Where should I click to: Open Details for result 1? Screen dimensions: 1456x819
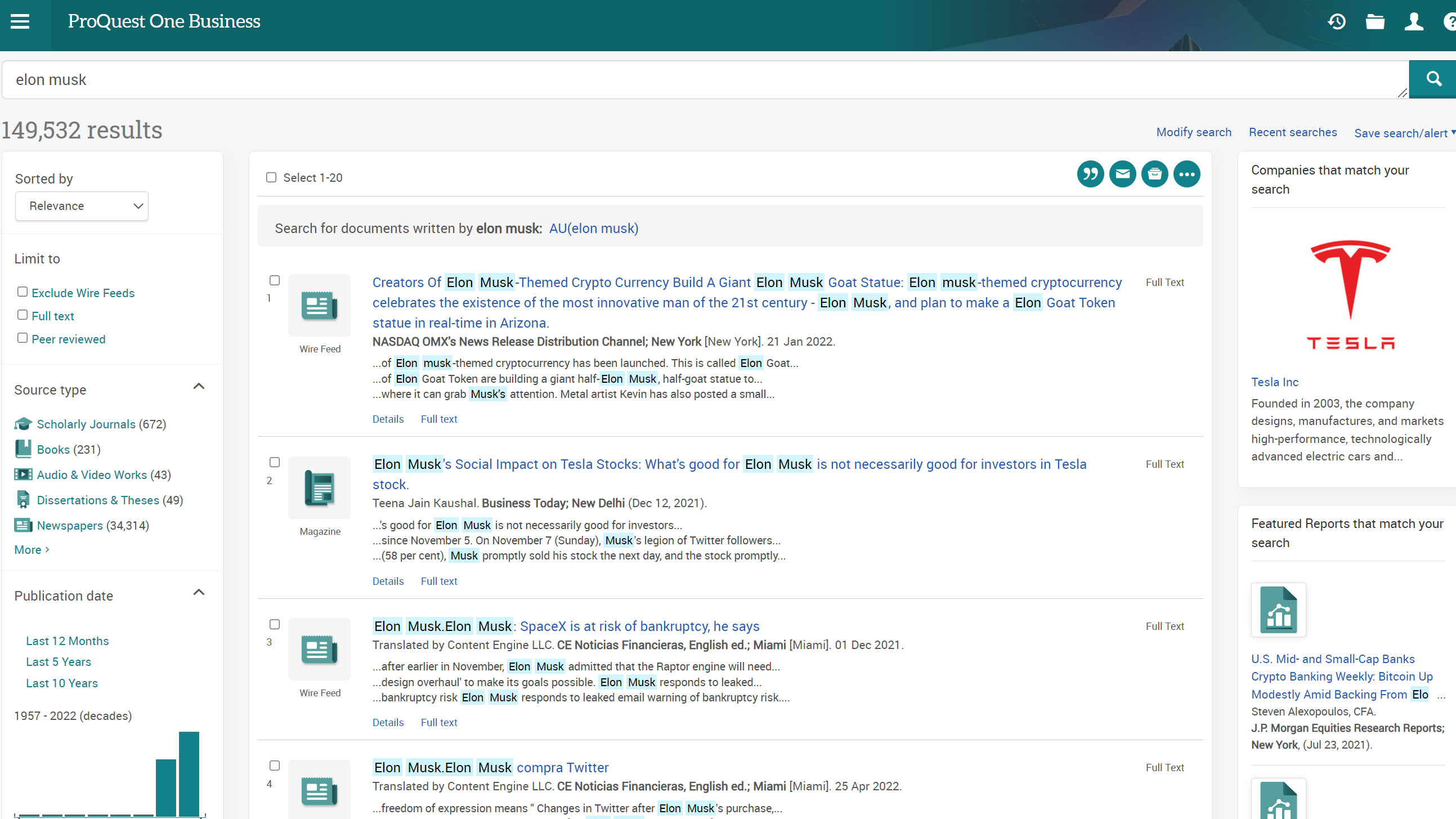coord(388,419)
